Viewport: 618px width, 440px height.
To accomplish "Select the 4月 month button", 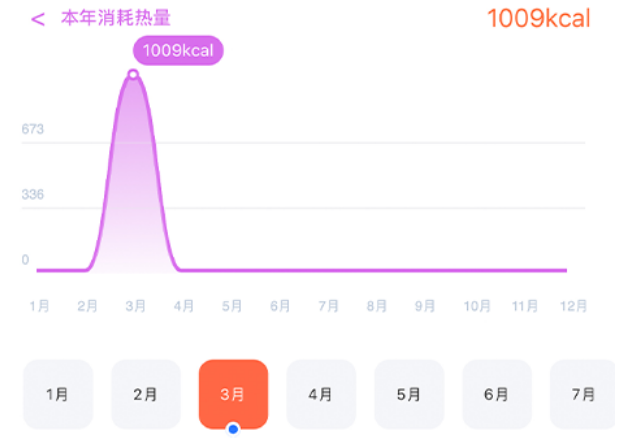I will click(x=321, y=394).
